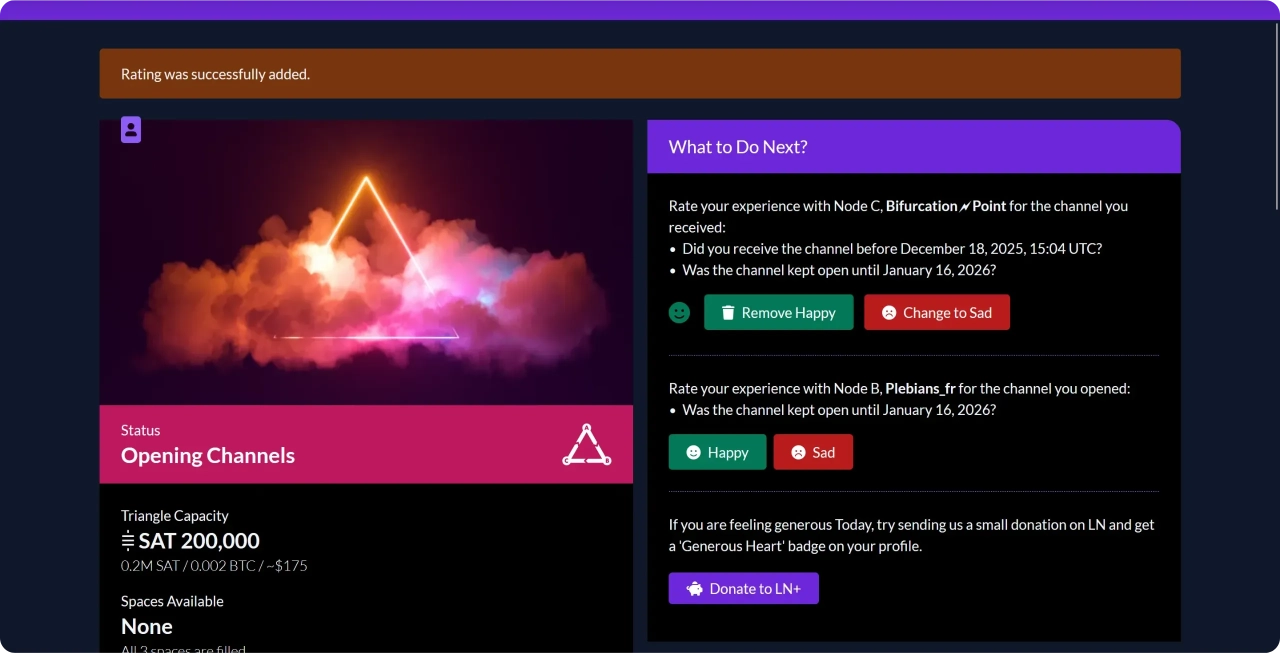Rate Plebians_fr as Sad
This screenshot has height=653, width=1280.
pos(812,452)
